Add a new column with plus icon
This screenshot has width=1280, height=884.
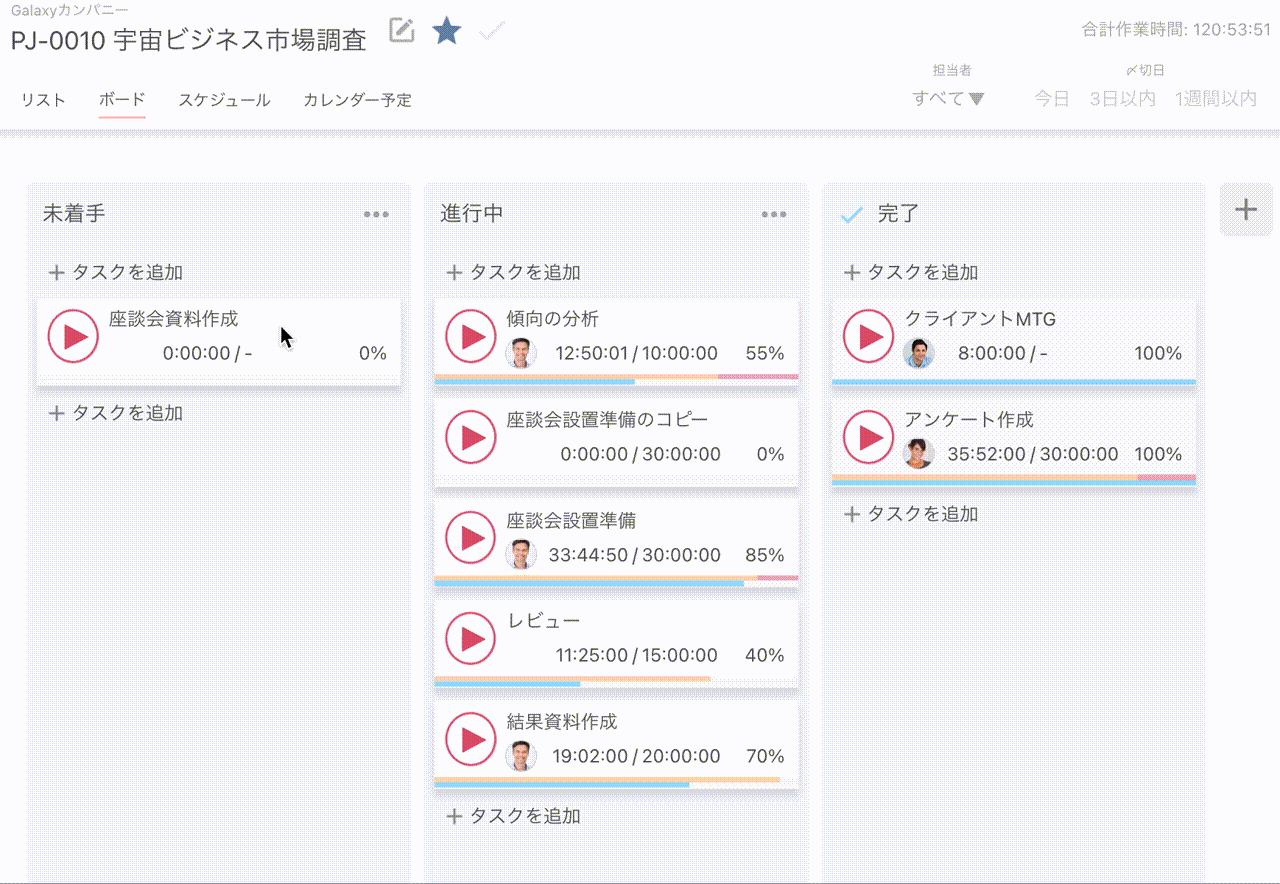pos(1245,210)
